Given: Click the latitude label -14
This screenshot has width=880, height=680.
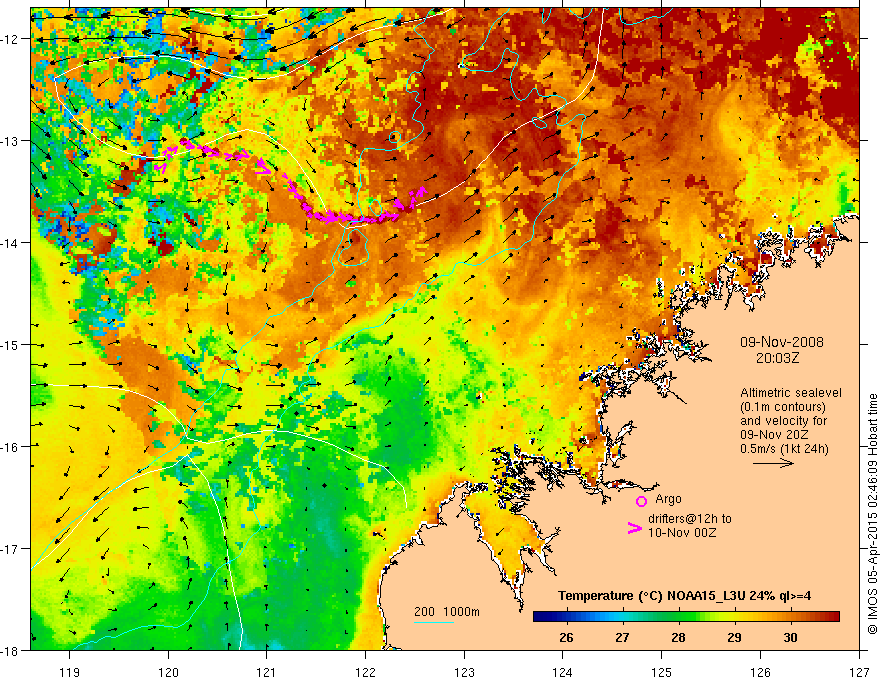Looking at the screenshot, I should click(11, 243).
